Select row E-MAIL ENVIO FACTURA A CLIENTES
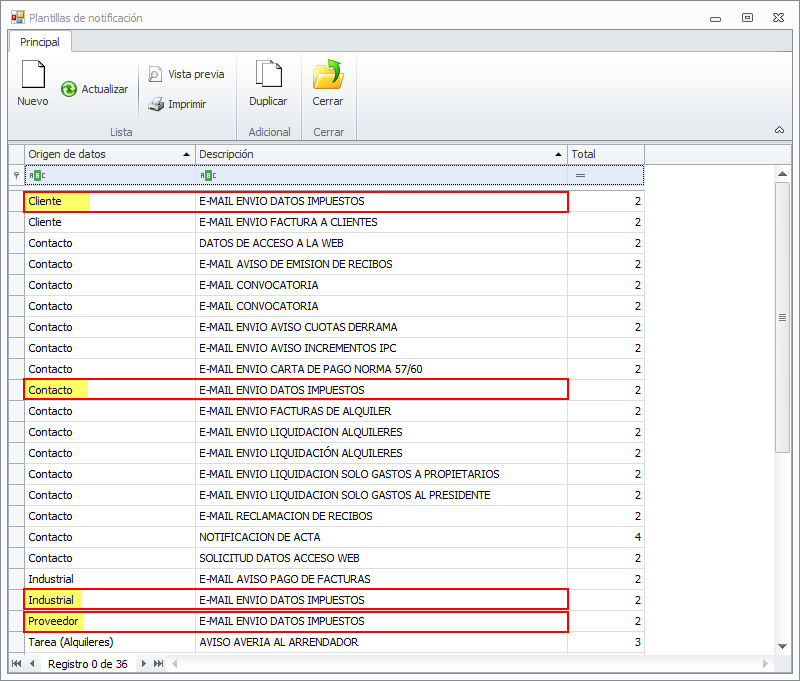This screenshot has width=800, height=681. point(327,222)
